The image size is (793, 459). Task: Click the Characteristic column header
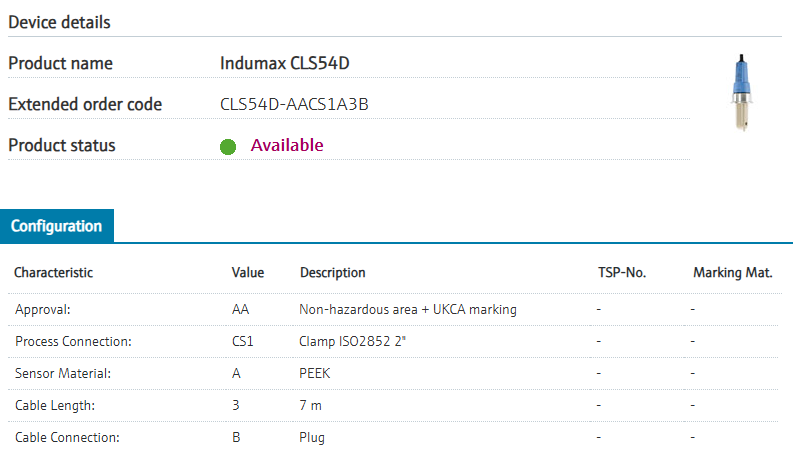pyautogui.click(x=53, y=272)
